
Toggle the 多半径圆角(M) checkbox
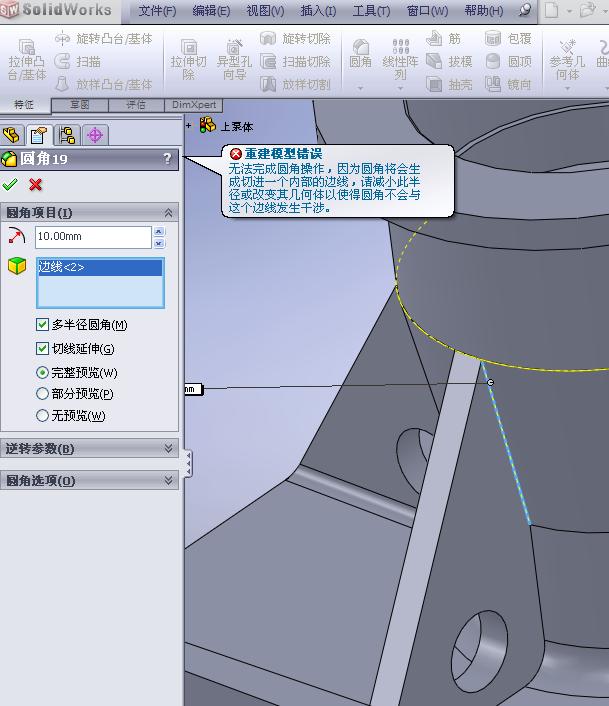click(42, 324)
